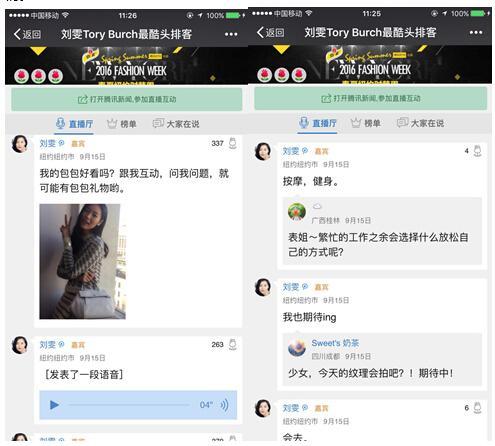This screenshot has height=446, width=495.
Task: Tap 刘雯 name on voice message post
Action: 47,344
